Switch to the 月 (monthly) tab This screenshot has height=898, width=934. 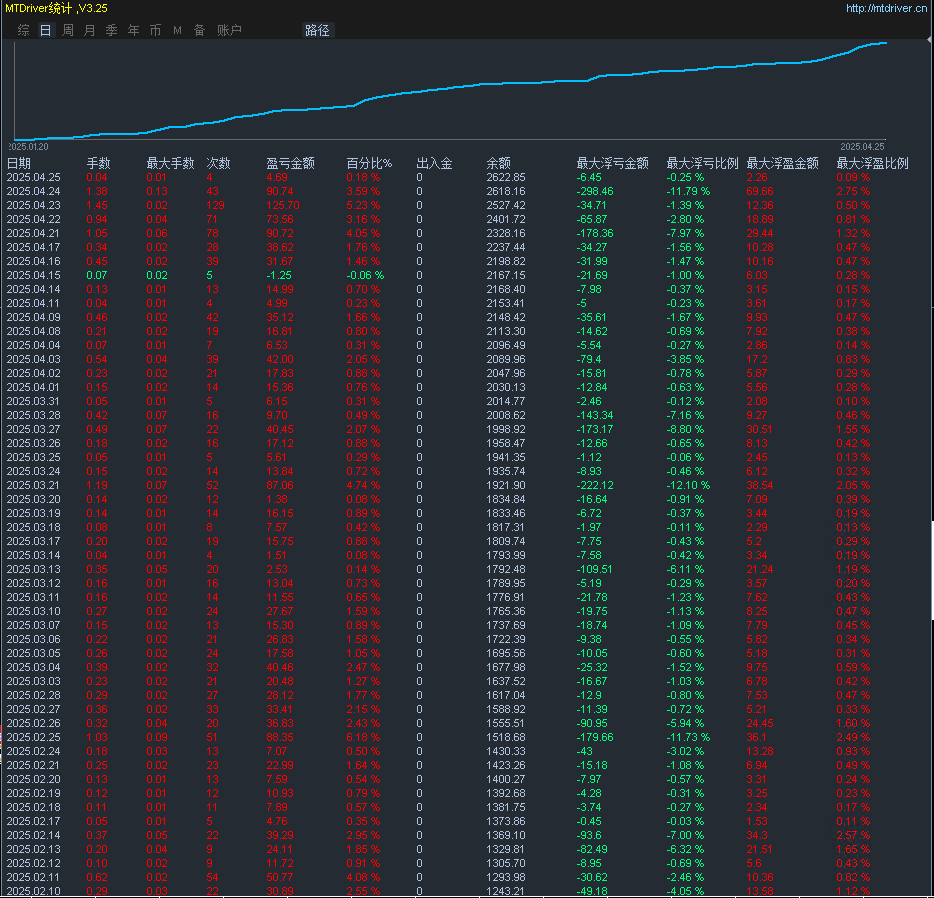coord(89,30)
